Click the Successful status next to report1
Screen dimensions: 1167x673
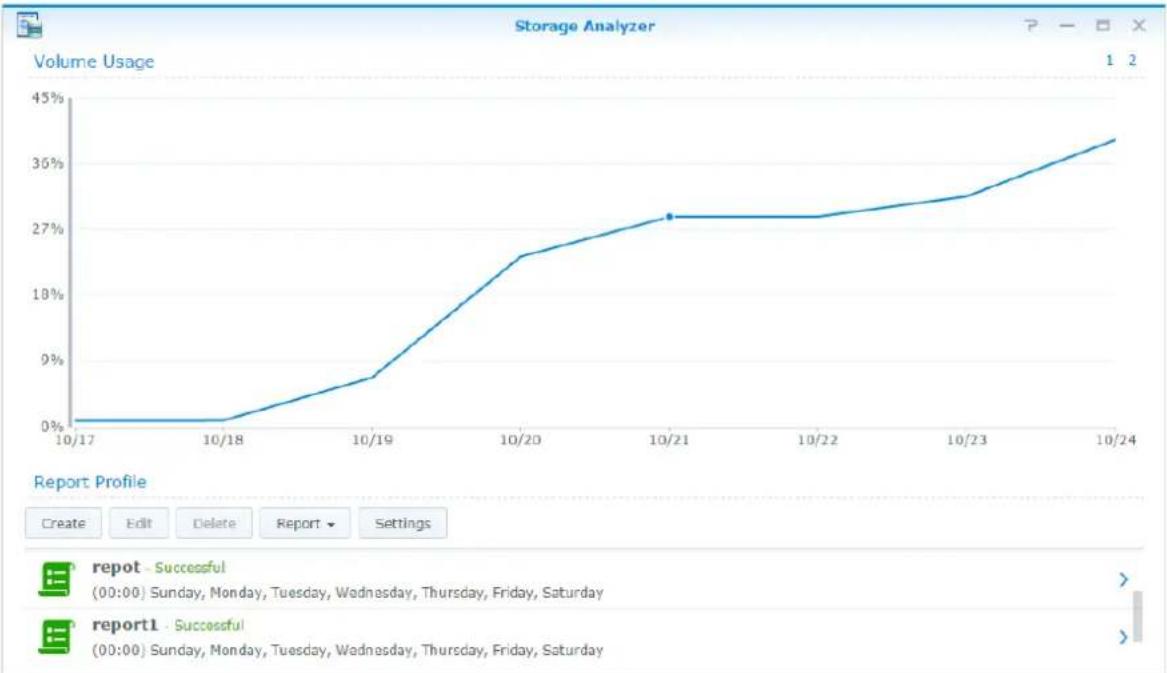pyautogui.click(x=209, y=625)
